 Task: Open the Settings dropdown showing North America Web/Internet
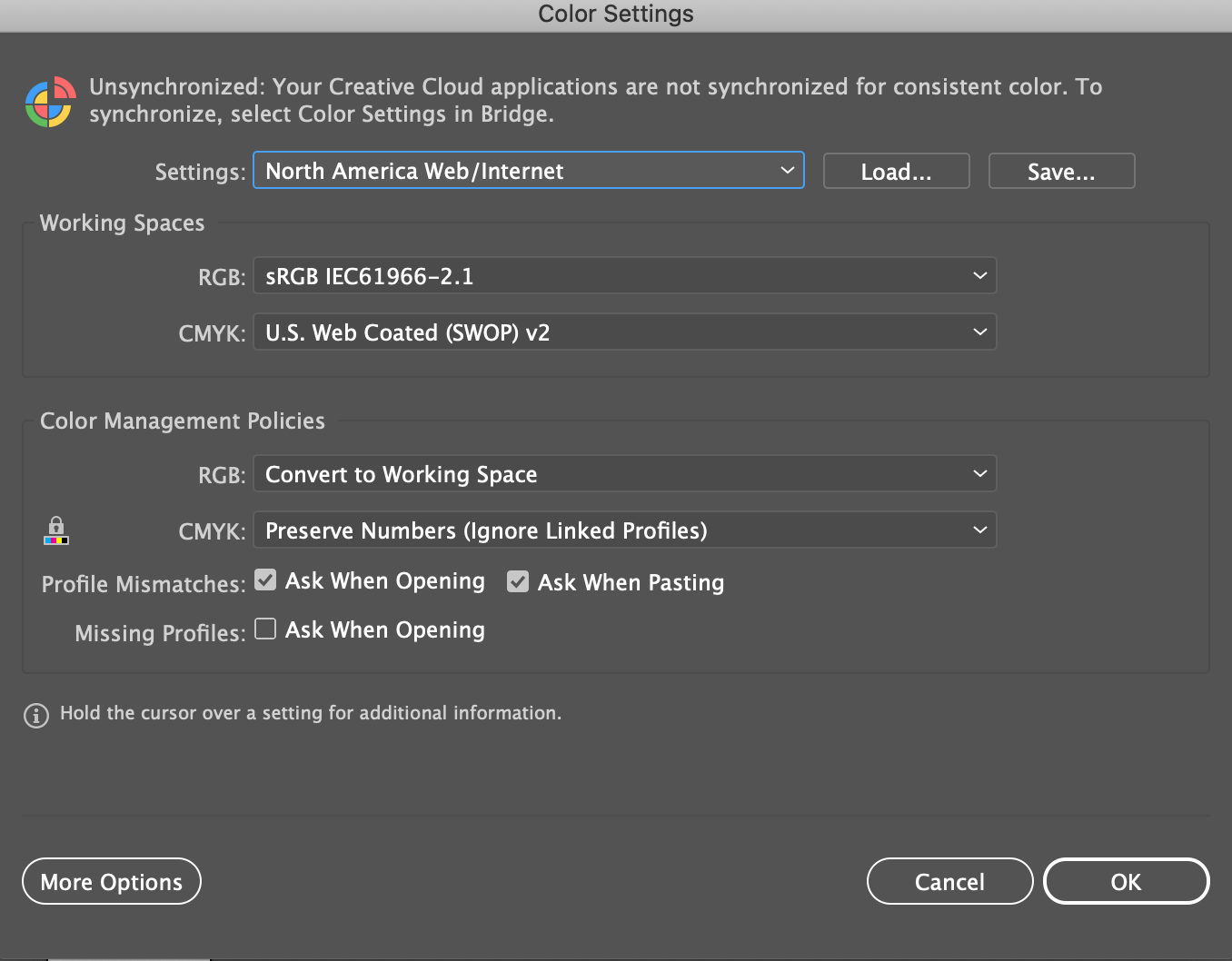pos(527,170)
